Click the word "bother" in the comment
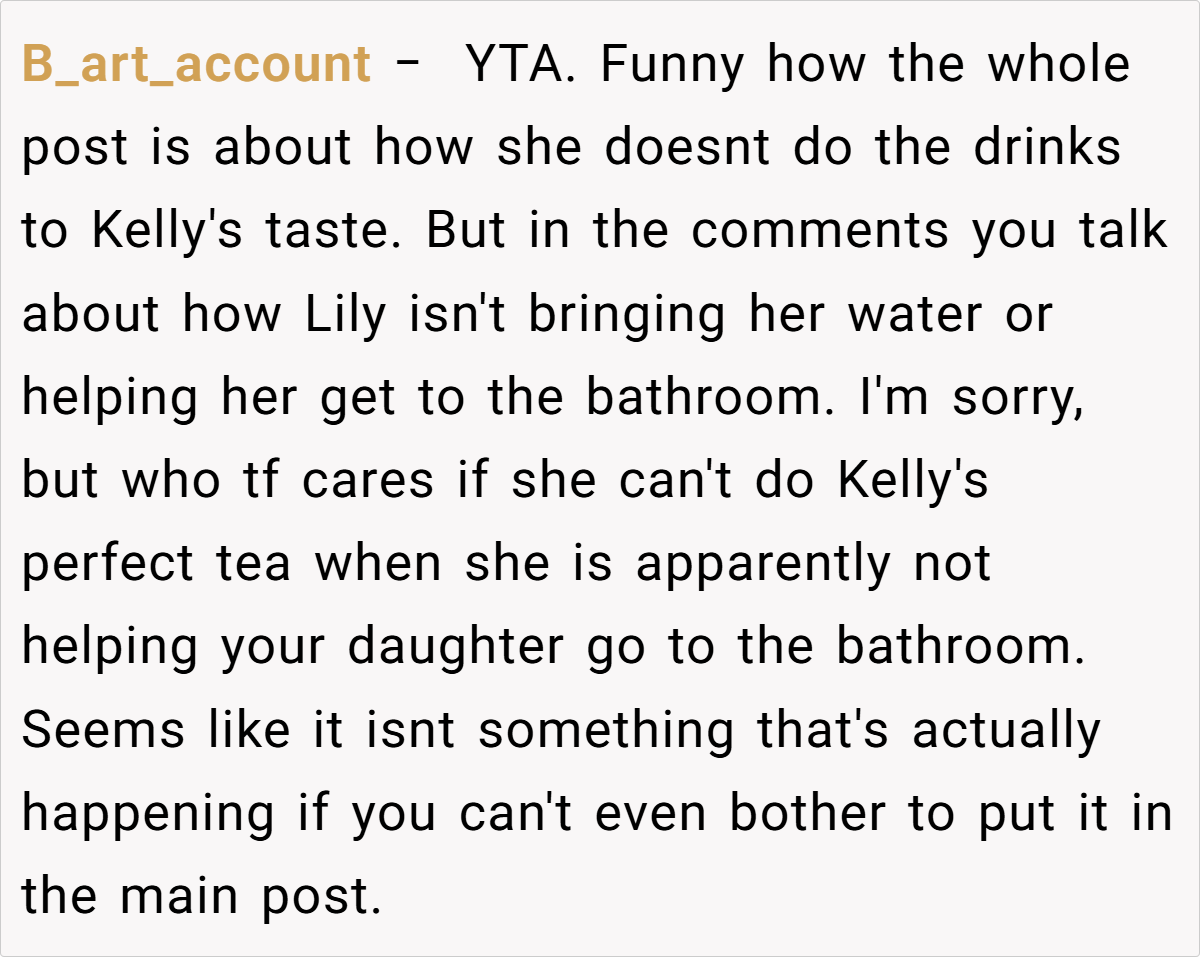This screenshot has width=1200, height=958. coord(807,813)
